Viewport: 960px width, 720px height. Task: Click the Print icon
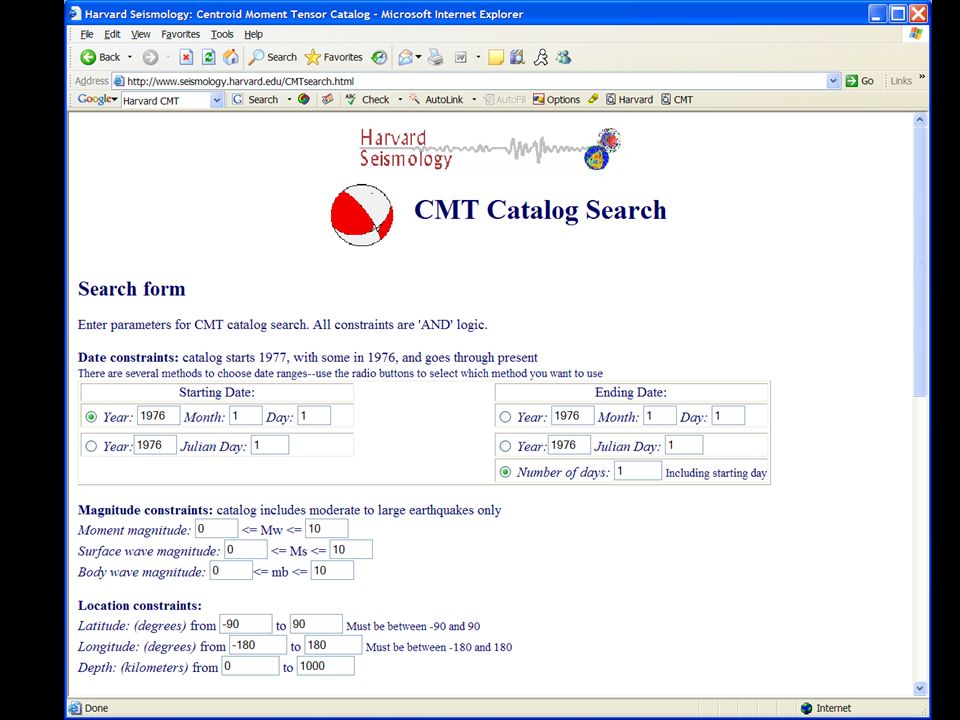click(x=435, y=57)
